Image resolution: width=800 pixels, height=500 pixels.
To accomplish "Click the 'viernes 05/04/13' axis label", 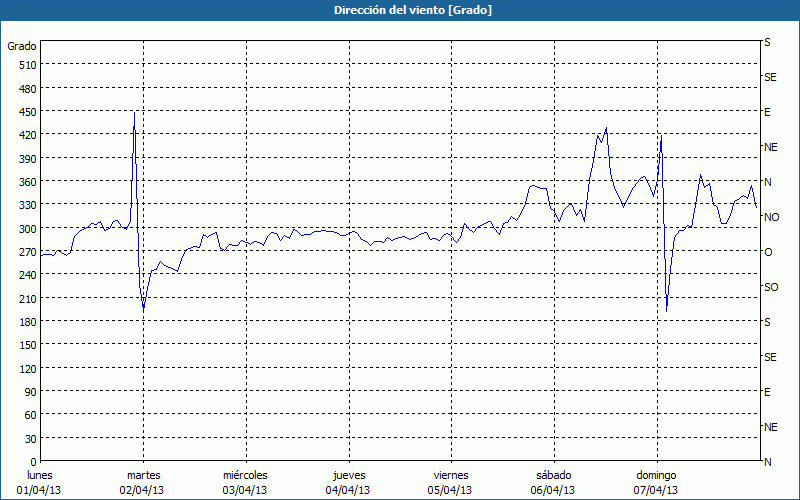I will point(450,482).
